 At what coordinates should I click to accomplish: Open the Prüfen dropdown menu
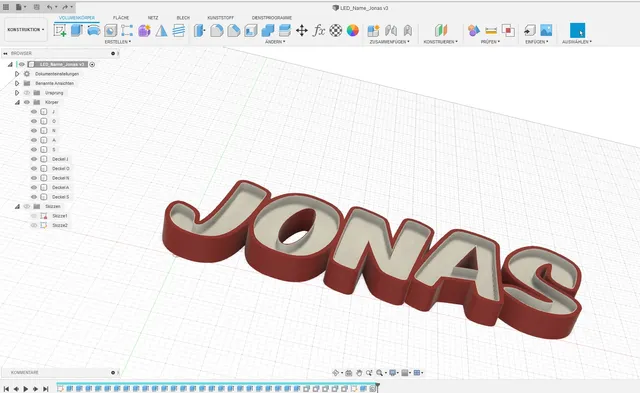(490, 42)
